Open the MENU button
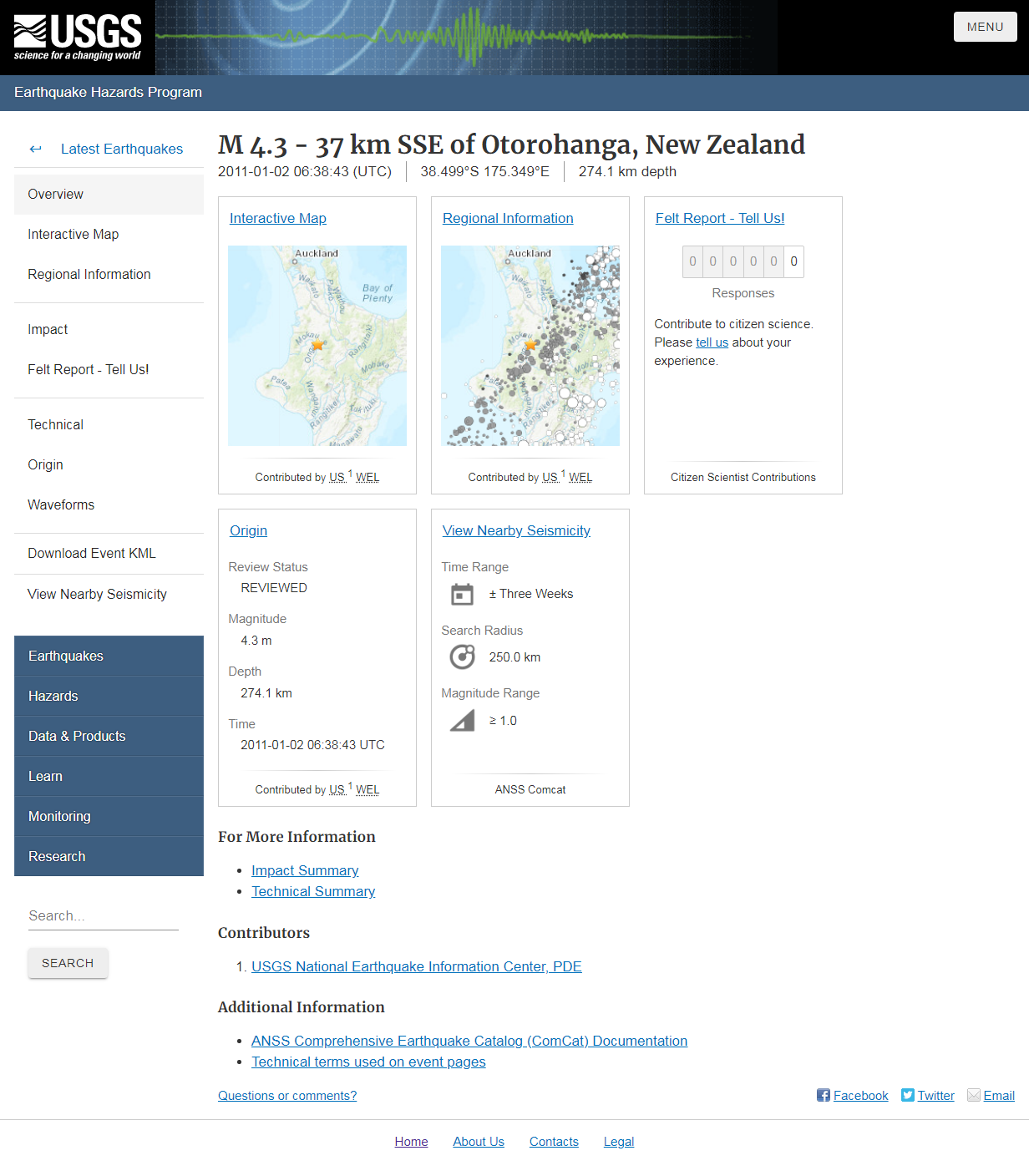 coord(986,27)
